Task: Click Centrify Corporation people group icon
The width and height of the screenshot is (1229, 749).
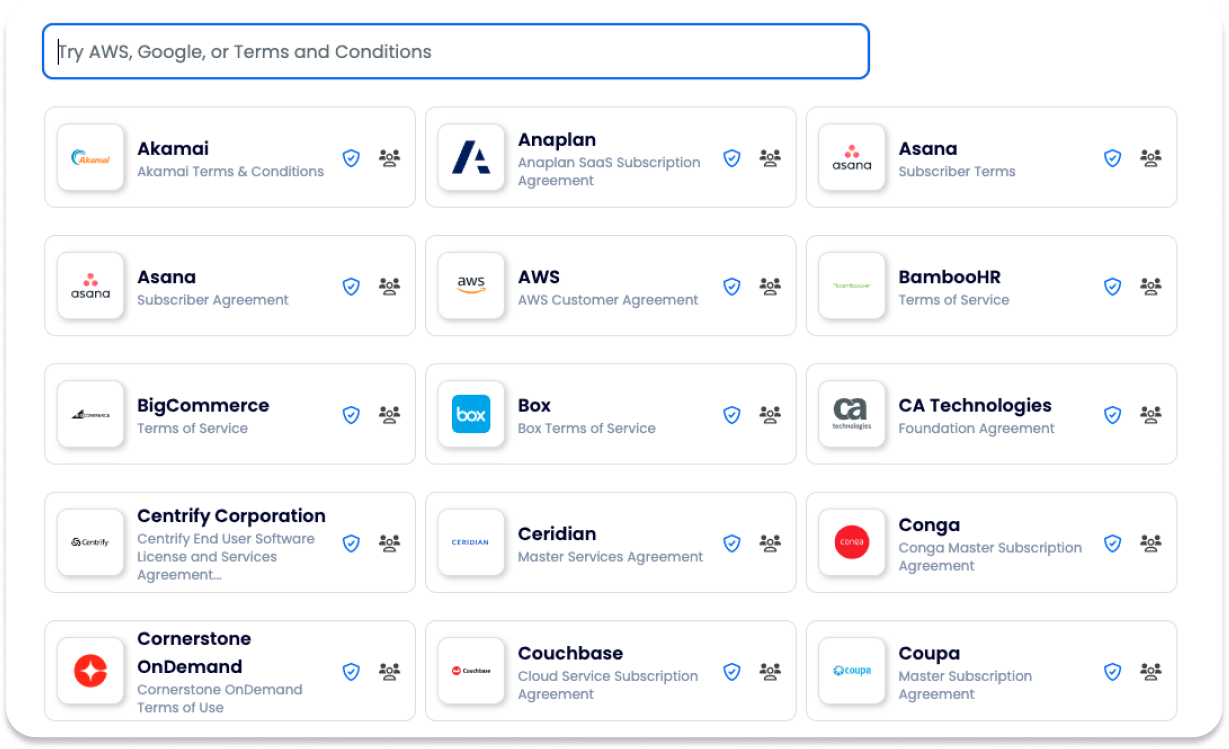Action: point(390,543)
